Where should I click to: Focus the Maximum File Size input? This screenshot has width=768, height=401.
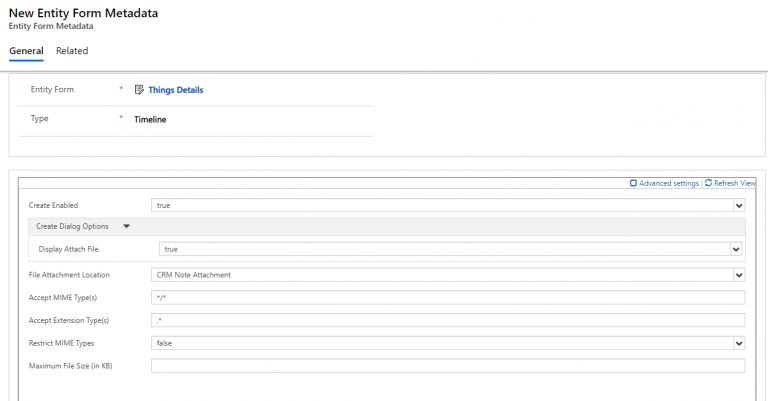[x=447, y=366]
